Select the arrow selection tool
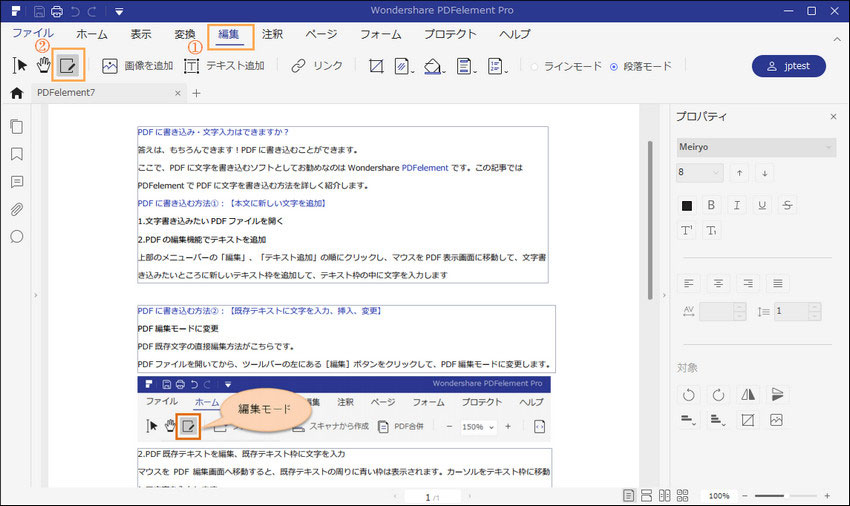 click(x=20, y=66)
